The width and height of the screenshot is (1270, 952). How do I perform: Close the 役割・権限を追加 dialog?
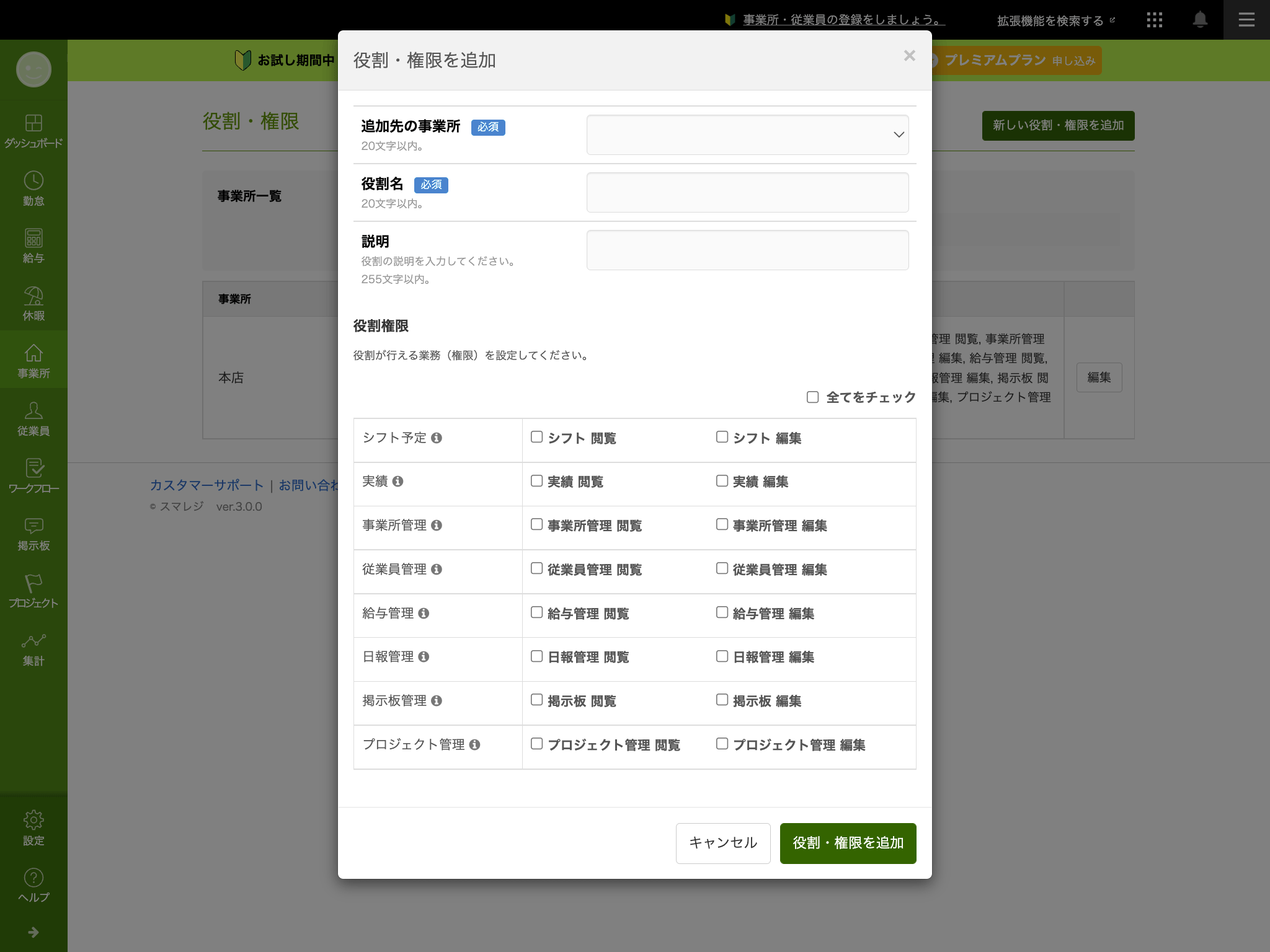pyautogui.click(x=909, y=56)
